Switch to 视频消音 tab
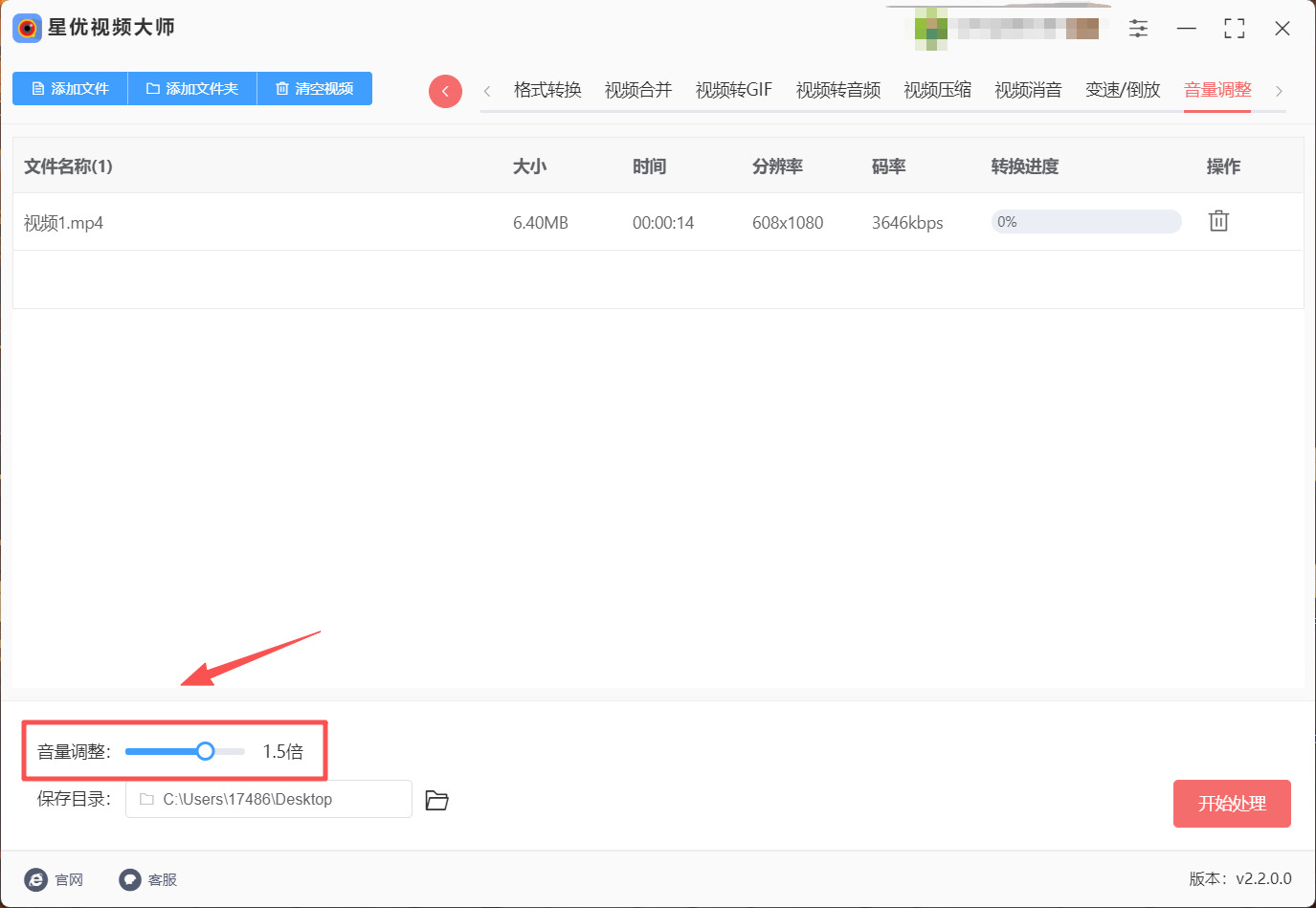 (1029, 90)
